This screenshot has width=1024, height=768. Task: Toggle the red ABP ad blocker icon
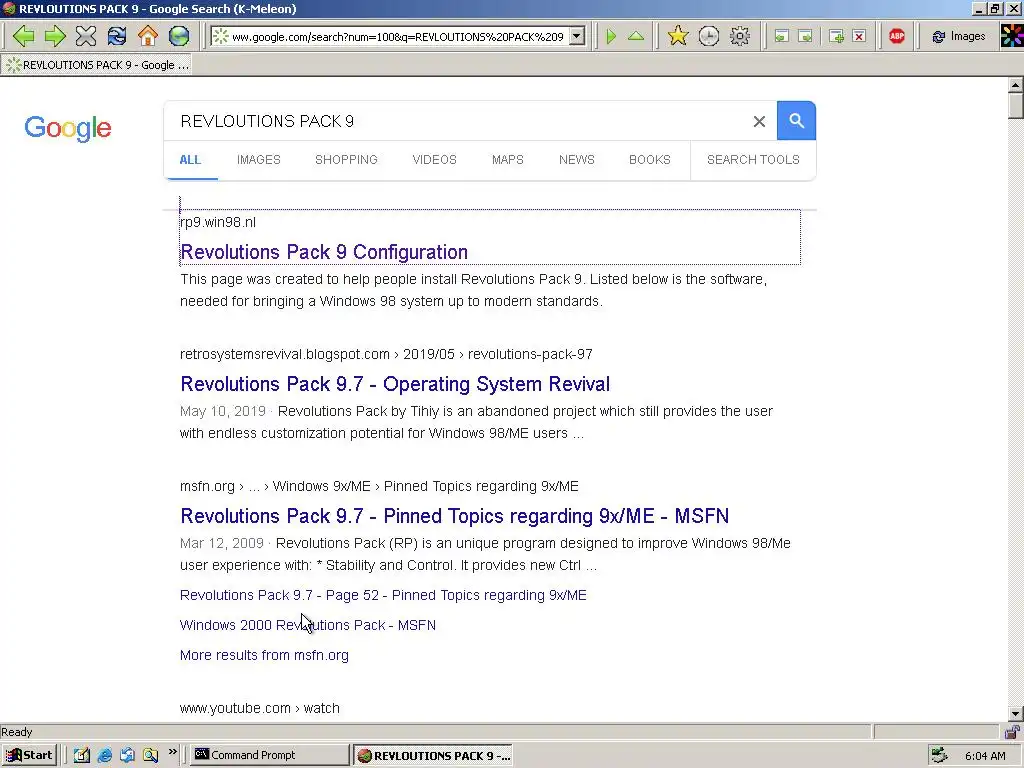897,36
